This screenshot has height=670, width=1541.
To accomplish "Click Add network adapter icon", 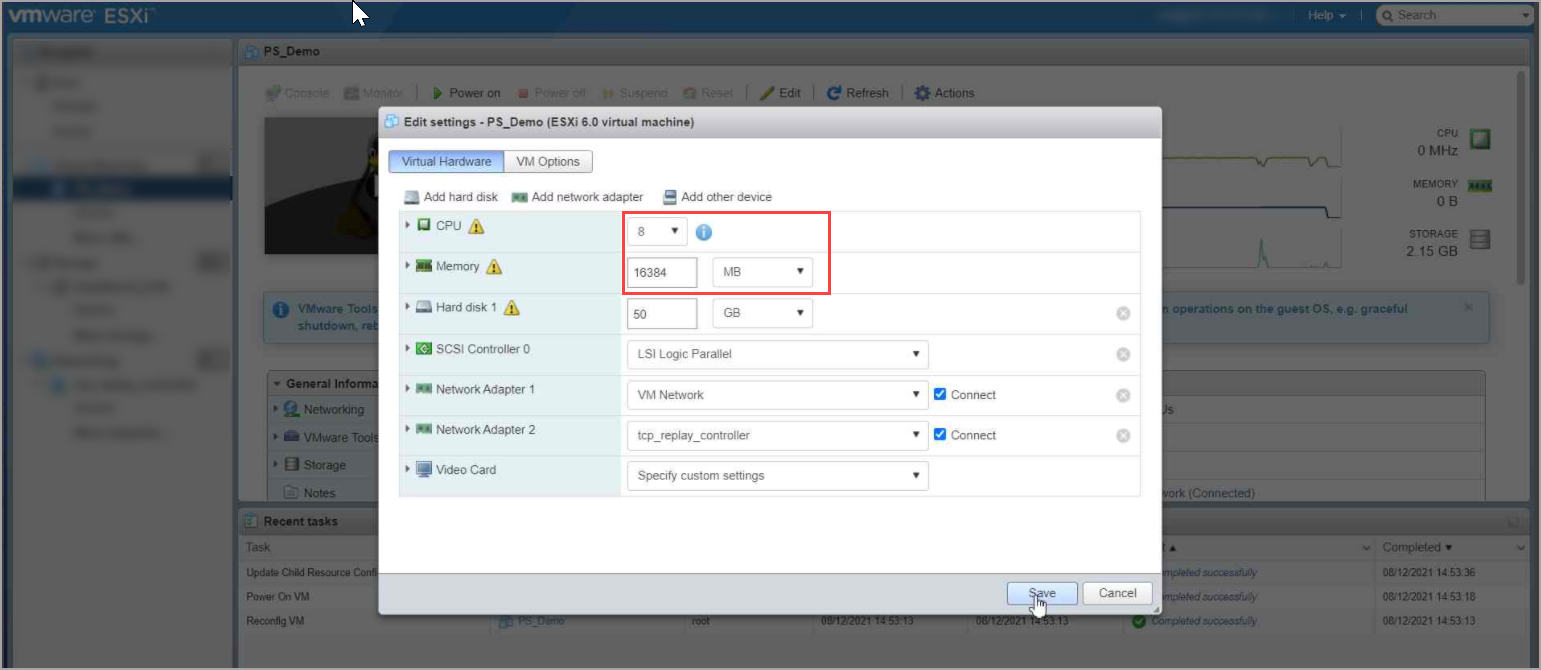I will point(519,197).
